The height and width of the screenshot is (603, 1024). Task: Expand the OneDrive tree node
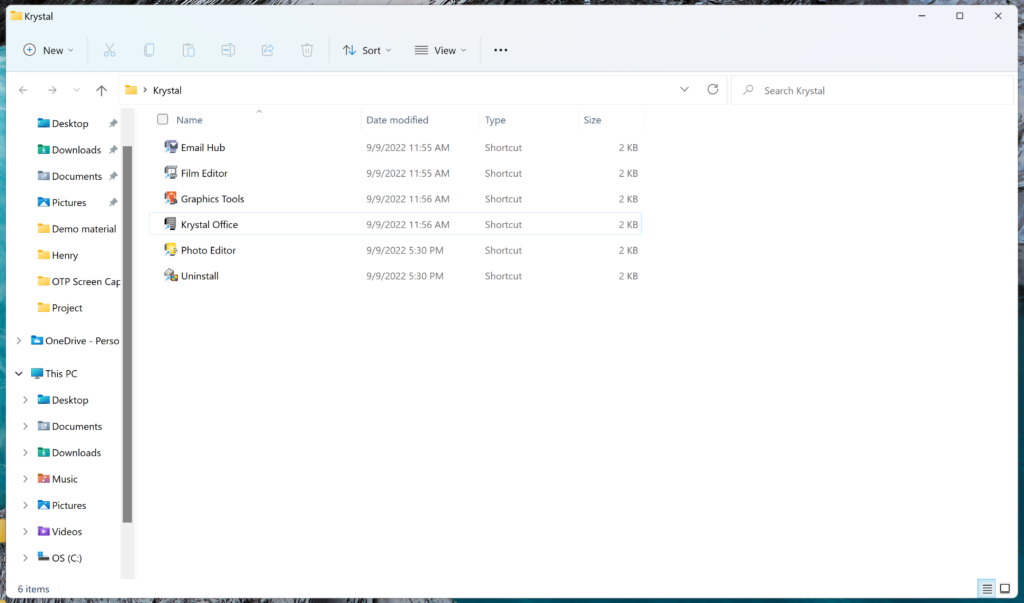pos(18,341)
